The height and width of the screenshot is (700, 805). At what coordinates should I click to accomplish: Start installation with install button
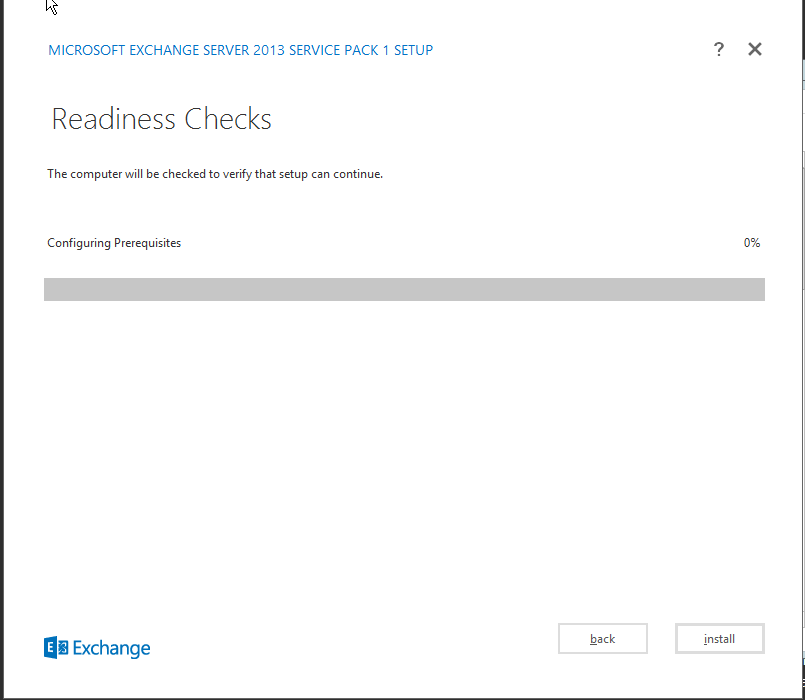coord(720,638)
